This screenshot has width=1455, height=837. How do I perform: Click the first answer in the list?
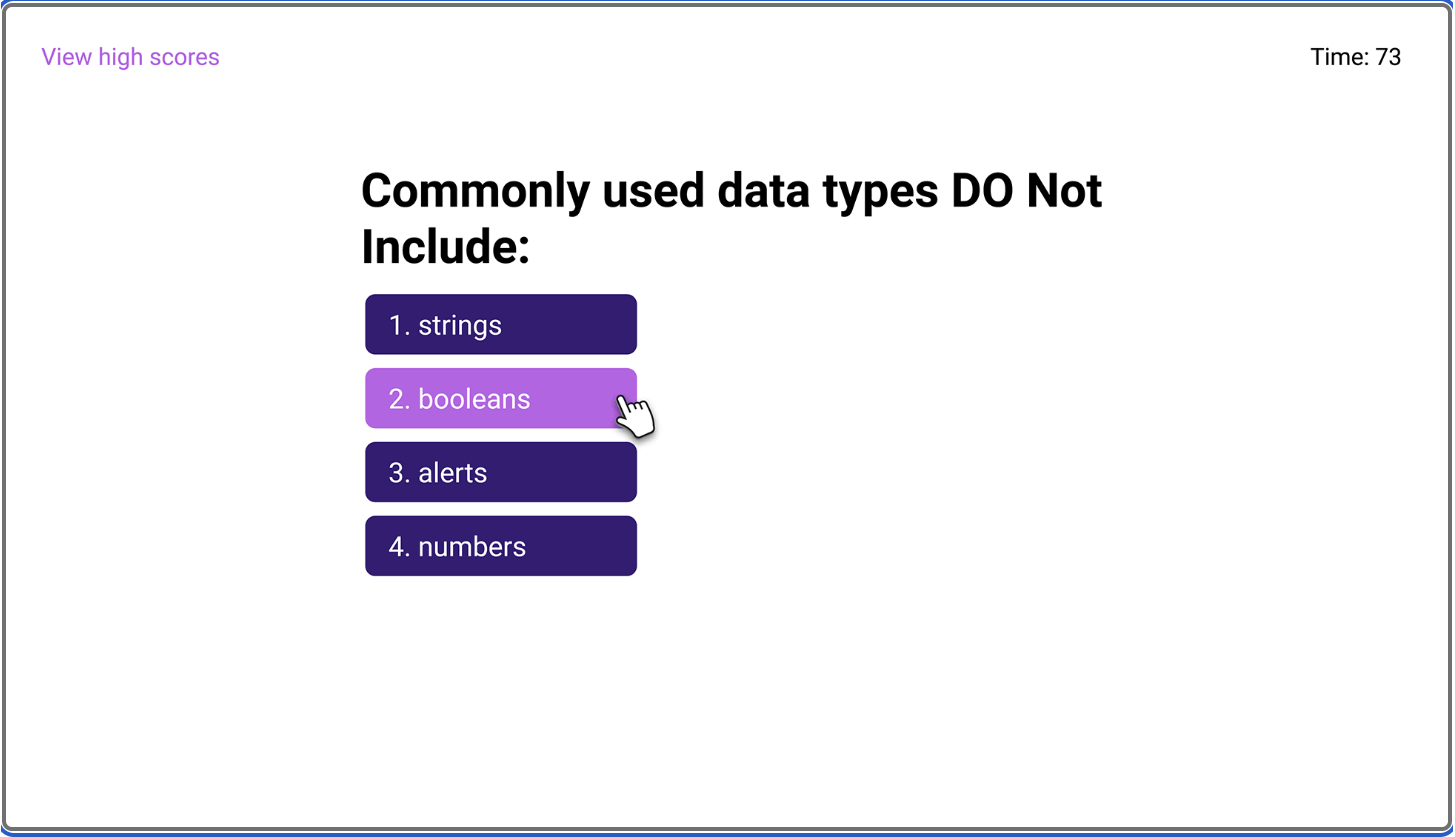point(500,324)
